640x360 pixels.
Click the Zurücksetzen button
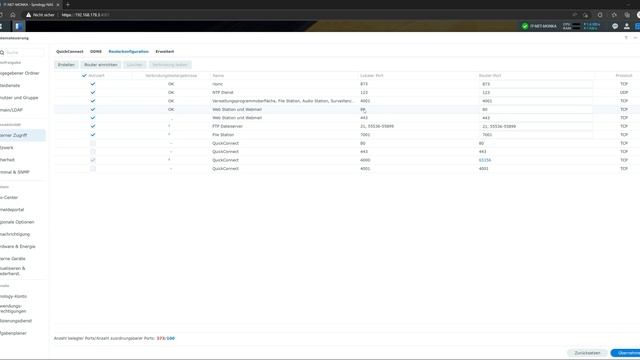coord(587,353)
